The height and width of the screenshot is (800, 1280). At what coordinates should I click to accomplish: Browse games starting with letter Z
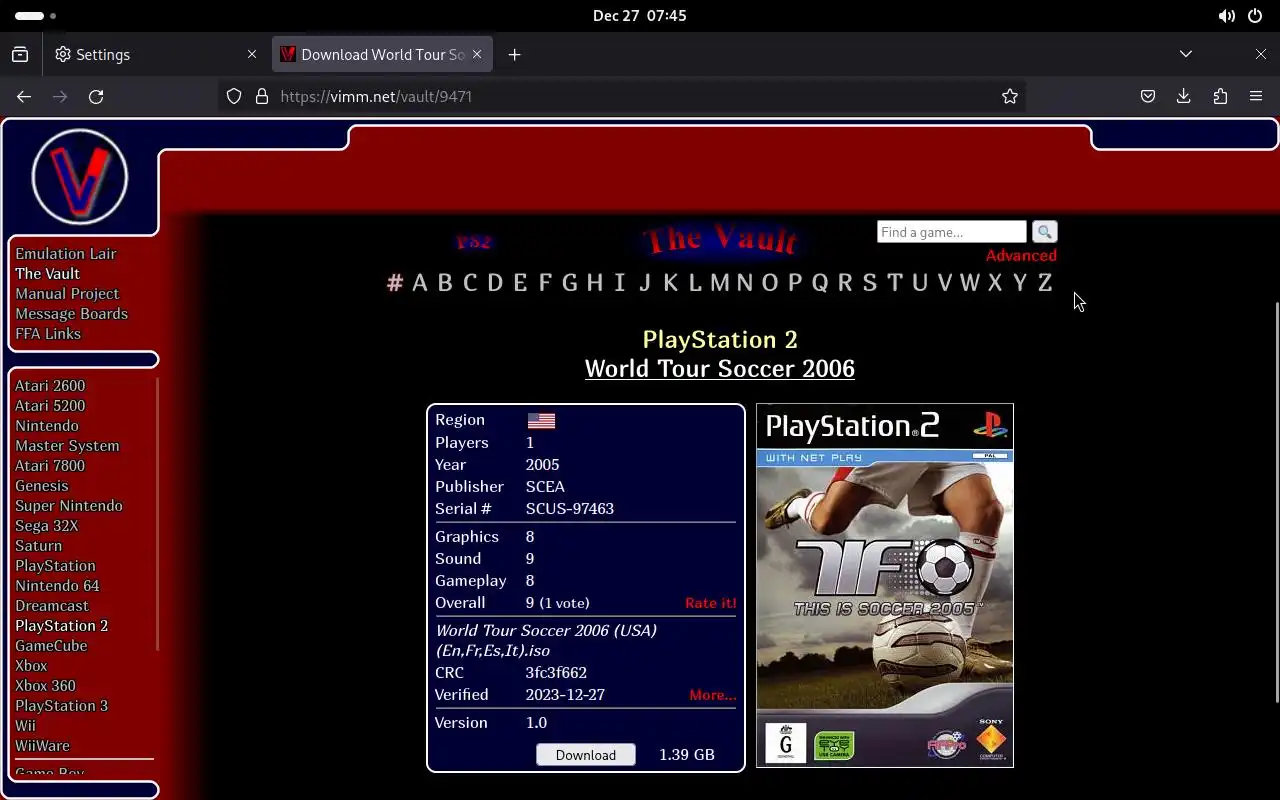point(1045,283)
